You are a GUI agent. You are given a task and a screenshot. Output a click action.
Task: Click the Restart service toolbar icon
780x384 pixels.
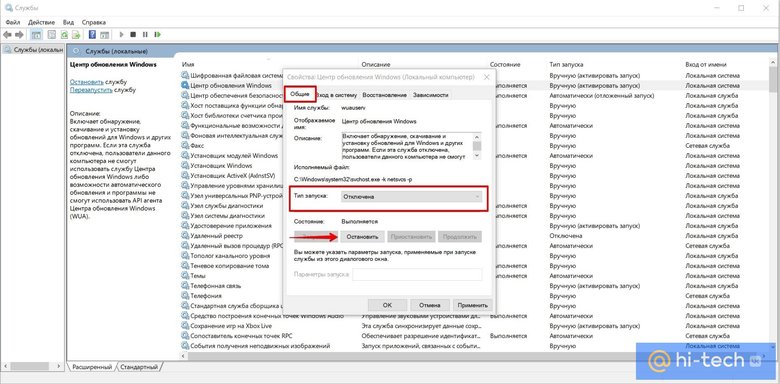pos(158,35)
